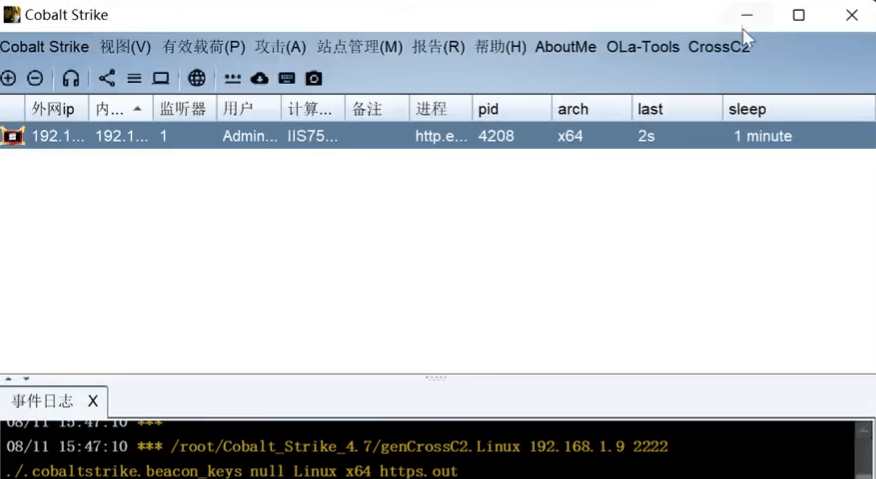The width and height of the screenshot is (876, 479).
Task: Open screenshots camera icon
Action: 313,78
